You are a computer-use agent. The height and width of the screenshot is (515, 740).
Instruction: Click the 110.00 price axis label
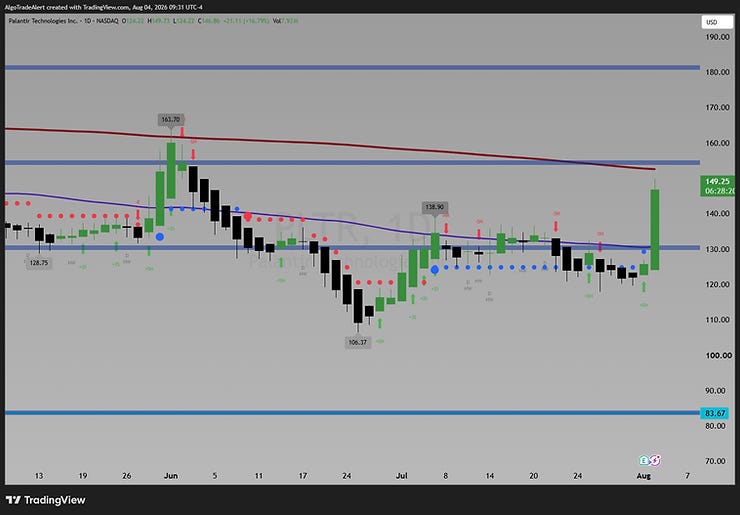click(718, 320)
